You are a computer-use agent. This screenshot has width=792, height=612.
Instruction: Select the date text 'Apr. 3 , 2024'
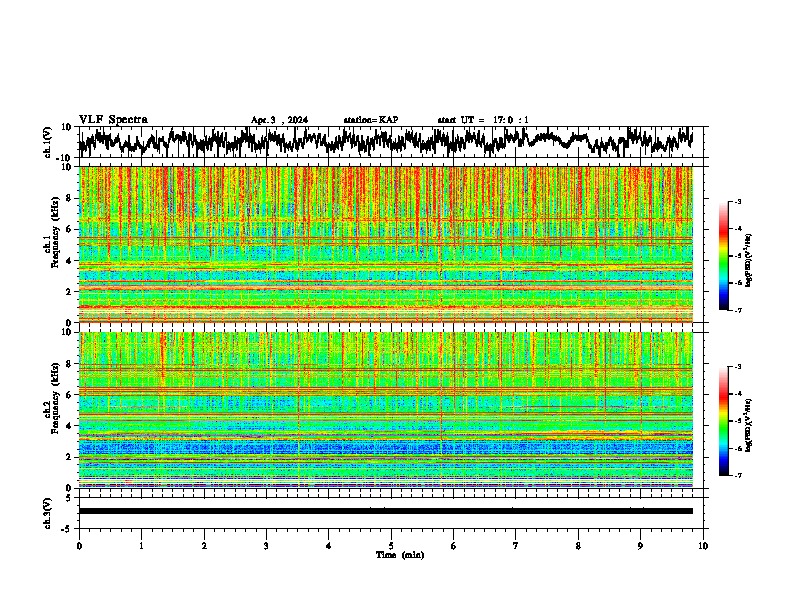tap(279, 120)
